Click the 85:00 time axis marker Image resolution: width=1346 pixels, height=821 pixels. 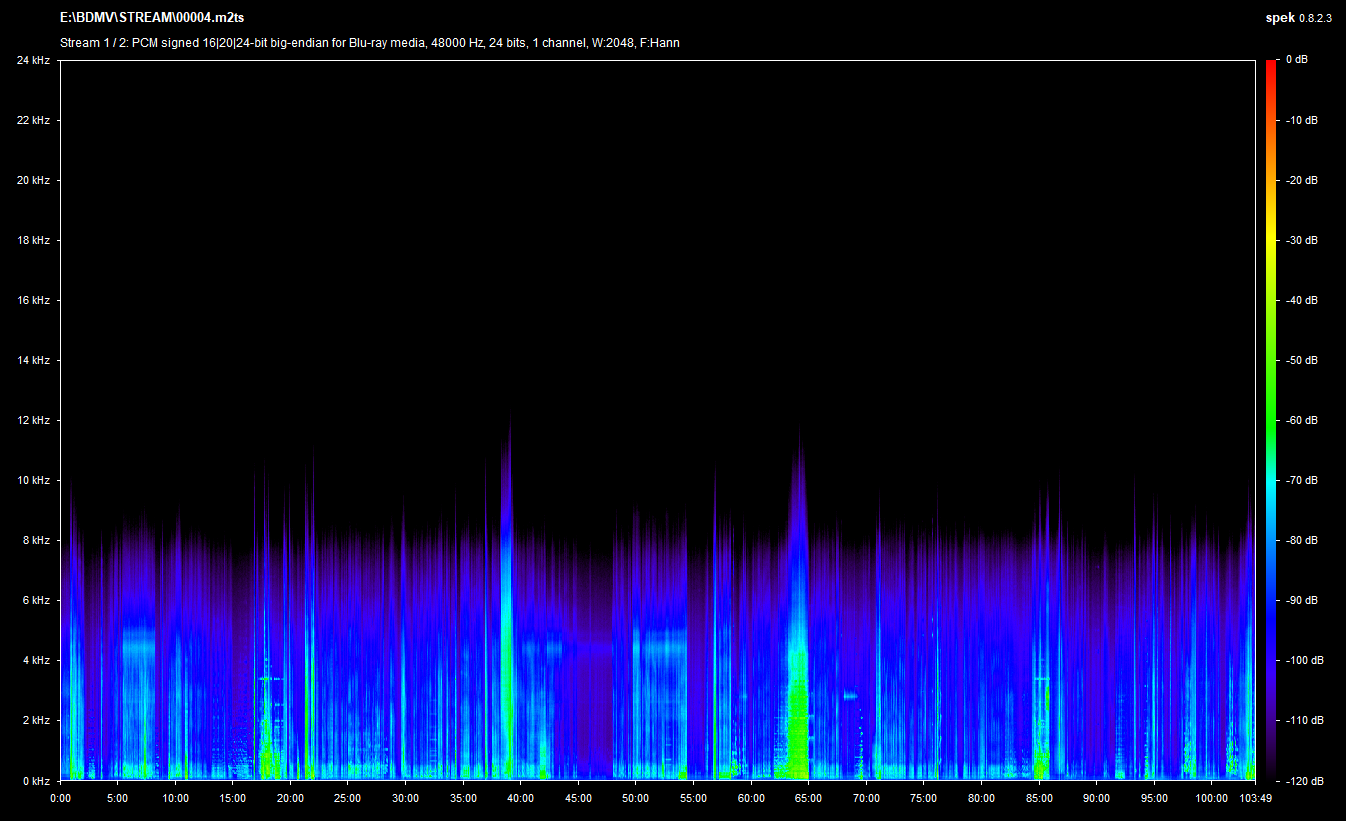pos(1039,798)
